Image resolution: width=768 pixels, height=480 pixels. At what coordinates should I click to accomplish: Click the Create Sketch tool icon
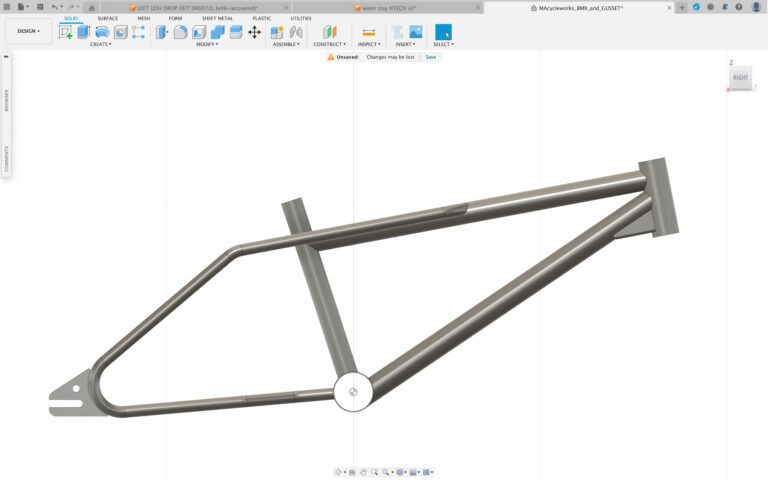(65, 32)
